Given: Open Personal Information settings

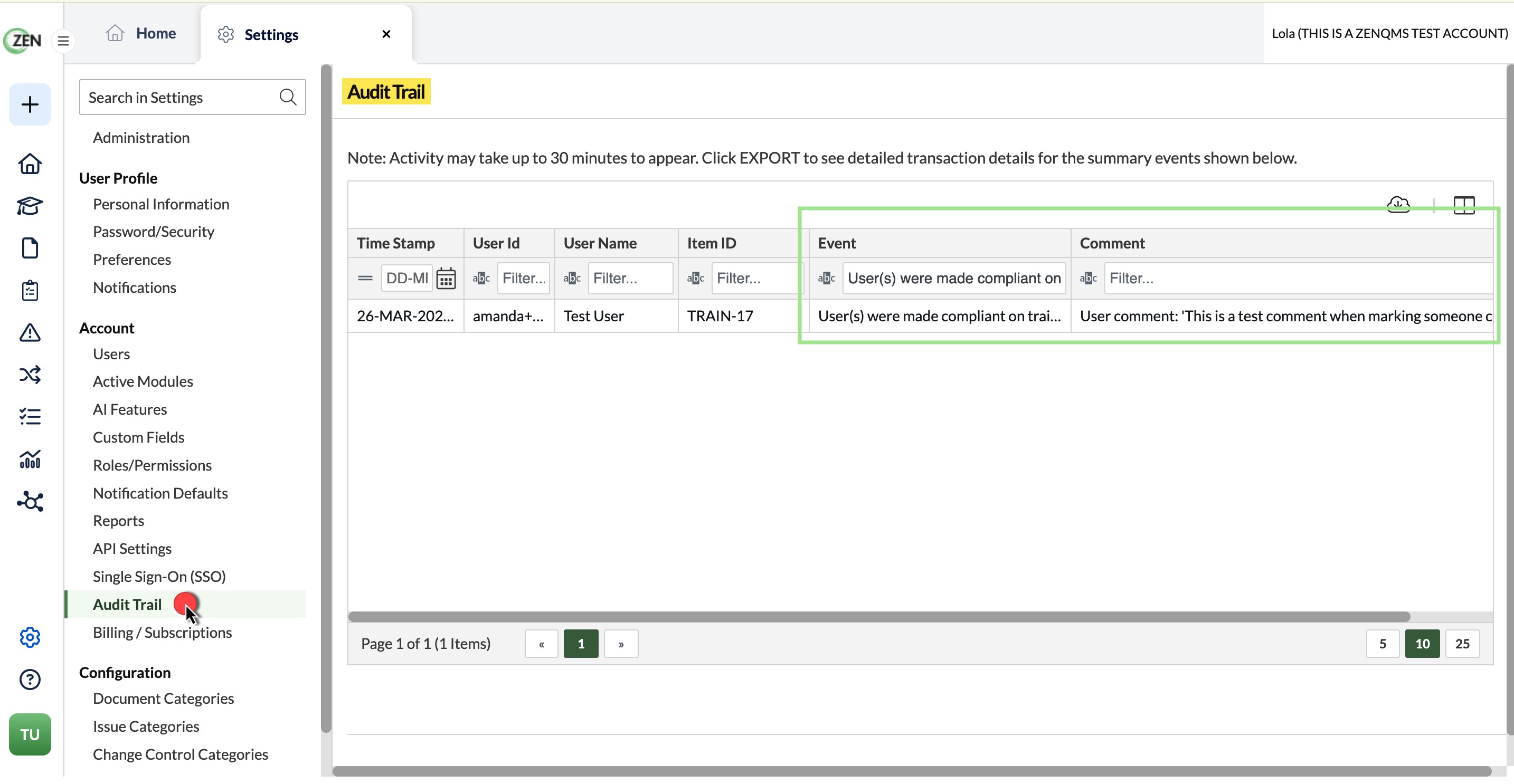Looking at the screenshot, I should [x=161, y=205].
